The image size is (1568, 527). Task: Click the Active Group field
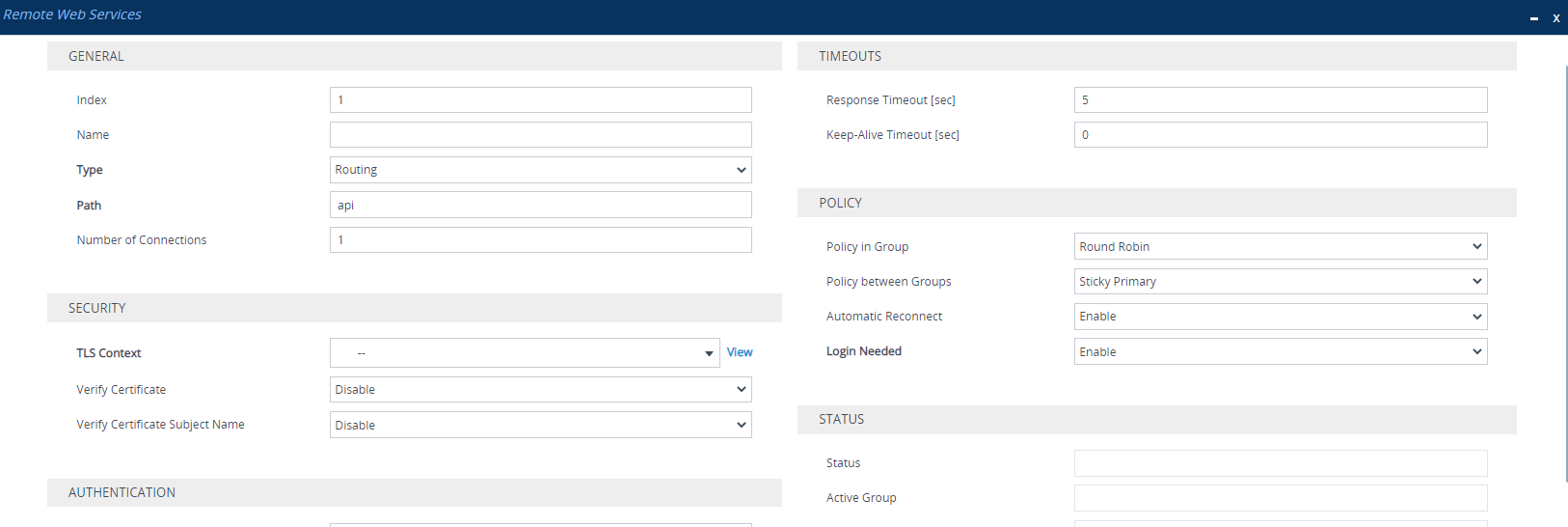click(1280, 498)
